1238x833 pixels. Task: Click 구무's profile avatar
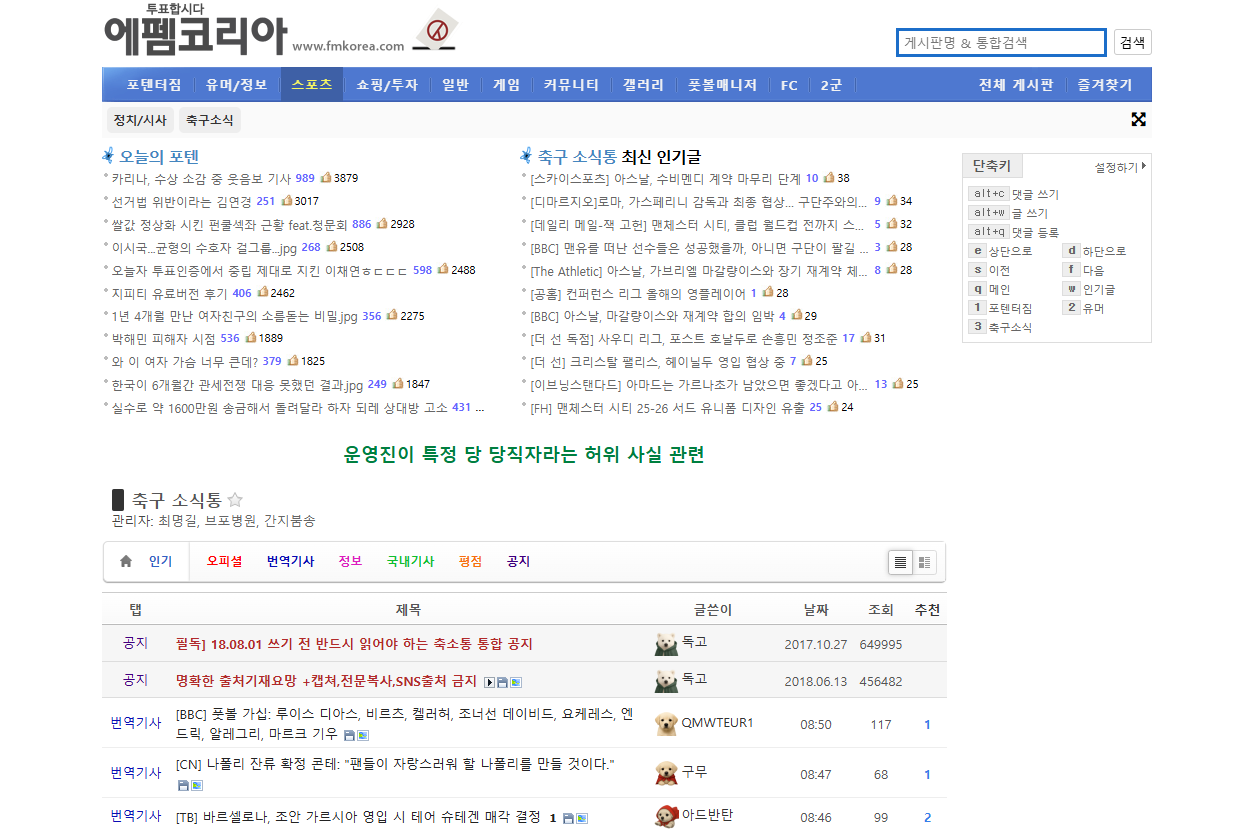[666, 773]
